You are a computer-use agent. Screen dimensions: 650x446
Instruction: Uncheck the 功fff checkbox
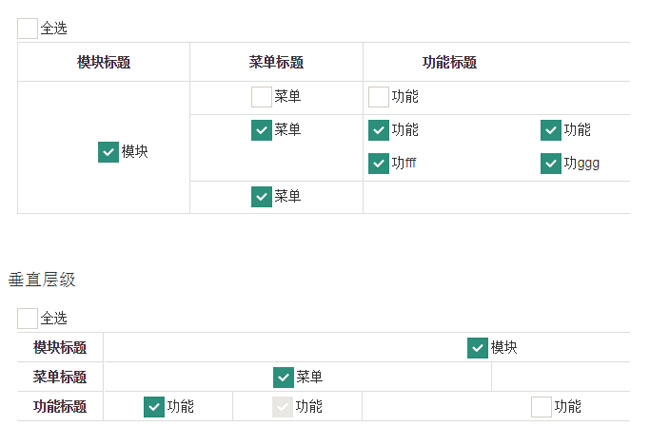click(x=378, y=163)
